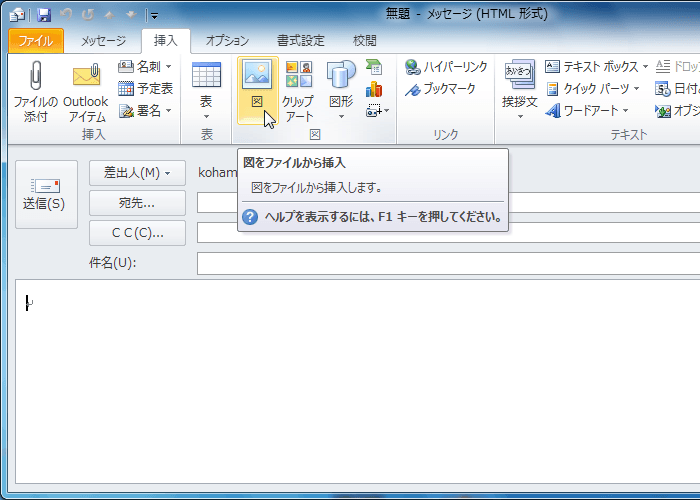The image size is (700, 500).
Task: Click into the CC input field
Action: click(448, 233)
